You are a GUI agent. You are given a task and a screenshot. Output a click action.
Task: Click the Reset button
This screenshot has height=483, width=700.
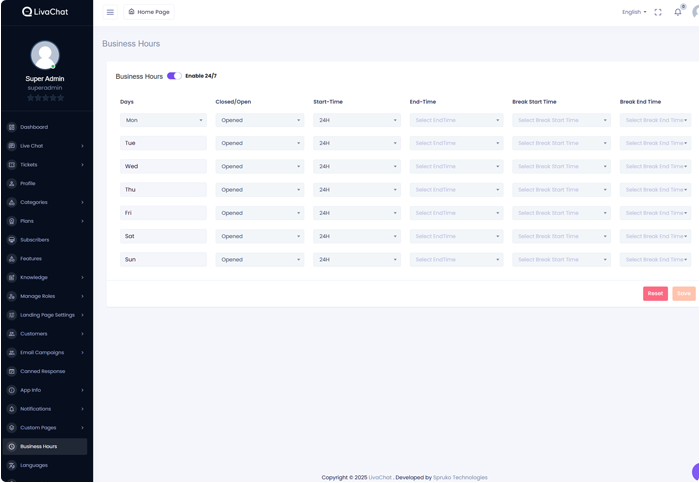[655, 293]
